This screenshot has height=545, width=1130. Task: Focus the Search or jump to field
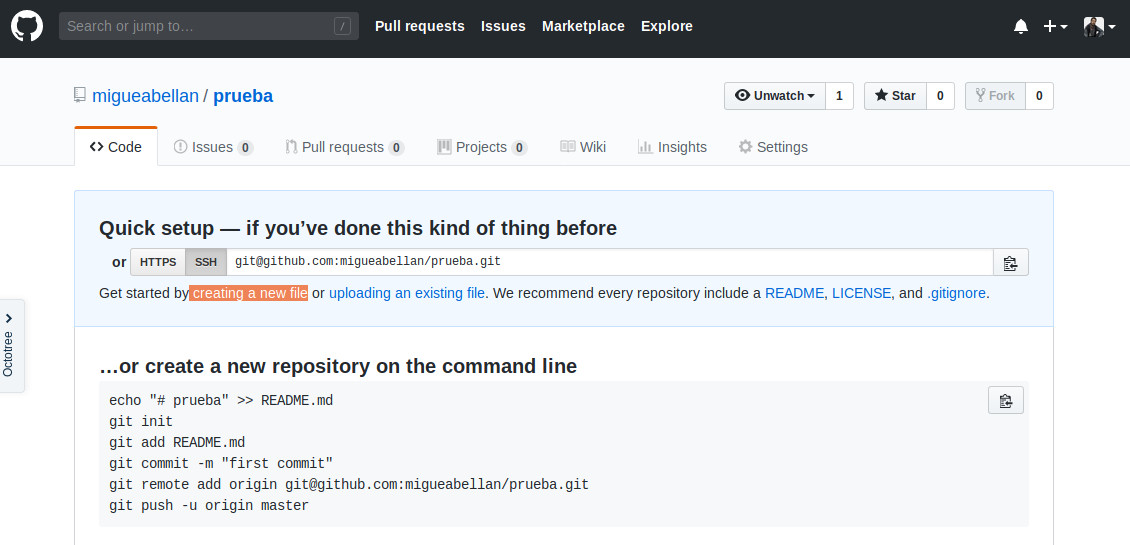pos(208,26)
